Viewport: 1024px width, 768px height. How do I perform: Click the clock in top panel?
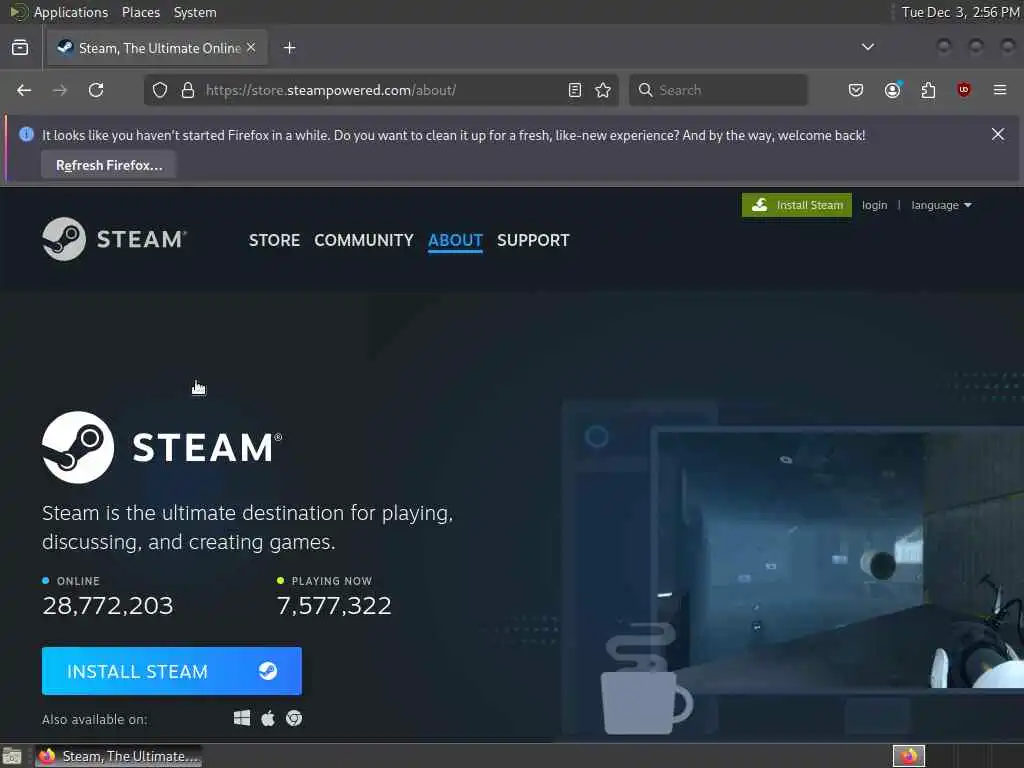point(960,12)
